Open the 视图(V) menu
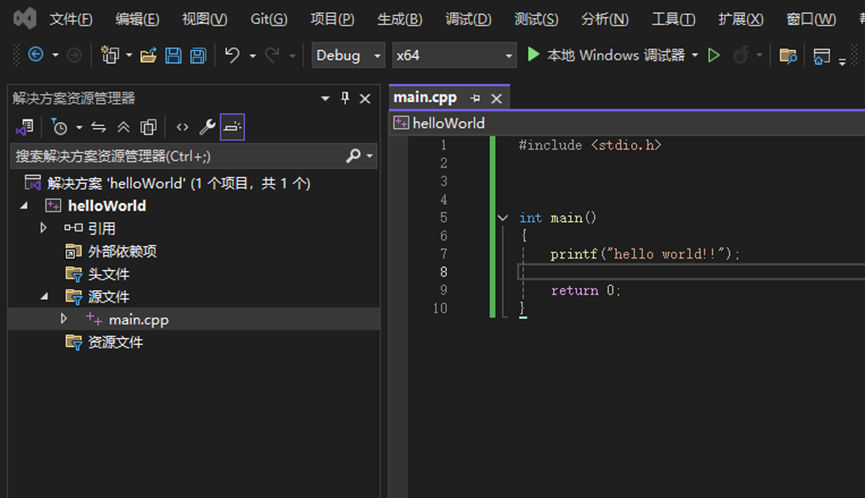This screenshot has width=865, height=498. tap(205, 19)
